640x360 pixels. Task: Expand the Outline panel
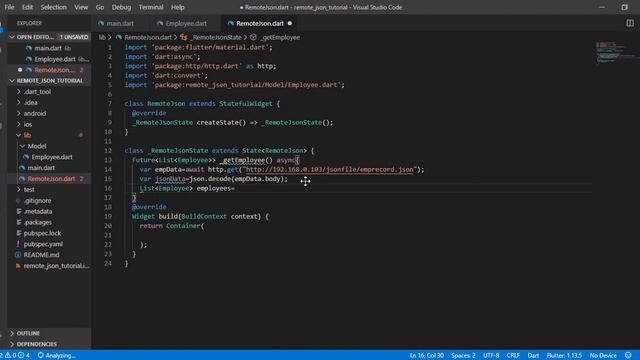(x=12, y=333)
